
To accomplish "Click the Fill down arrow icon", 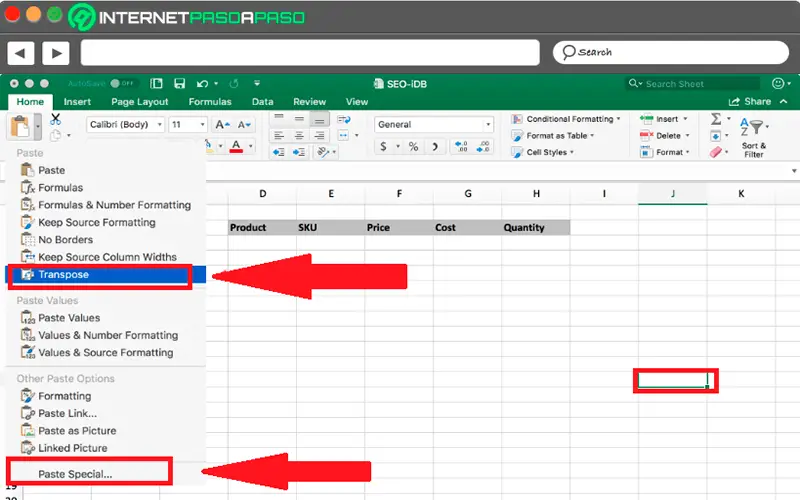I will tap(715, 136).
